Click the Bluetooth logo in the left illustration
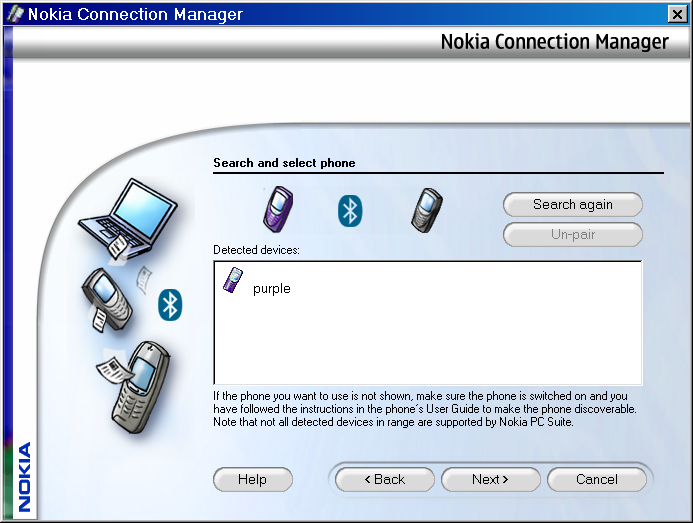The height and width of the screenshot is (523, 693). click(x=170, y=305)
